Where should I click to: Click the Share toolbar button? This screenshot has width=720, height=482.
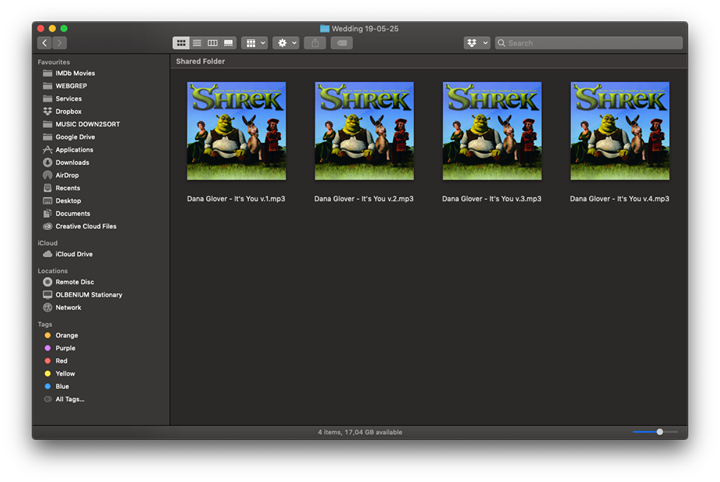(315, 43)
